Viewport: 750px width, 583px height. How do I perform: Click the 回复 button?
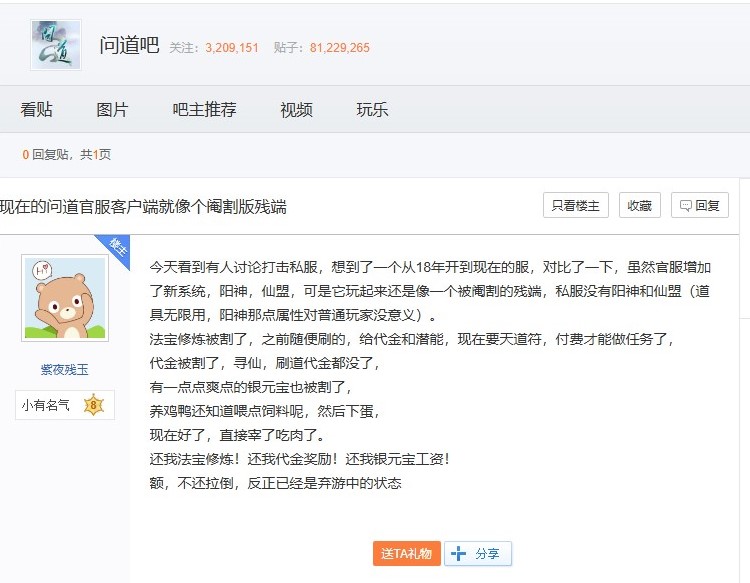[700, 205]
